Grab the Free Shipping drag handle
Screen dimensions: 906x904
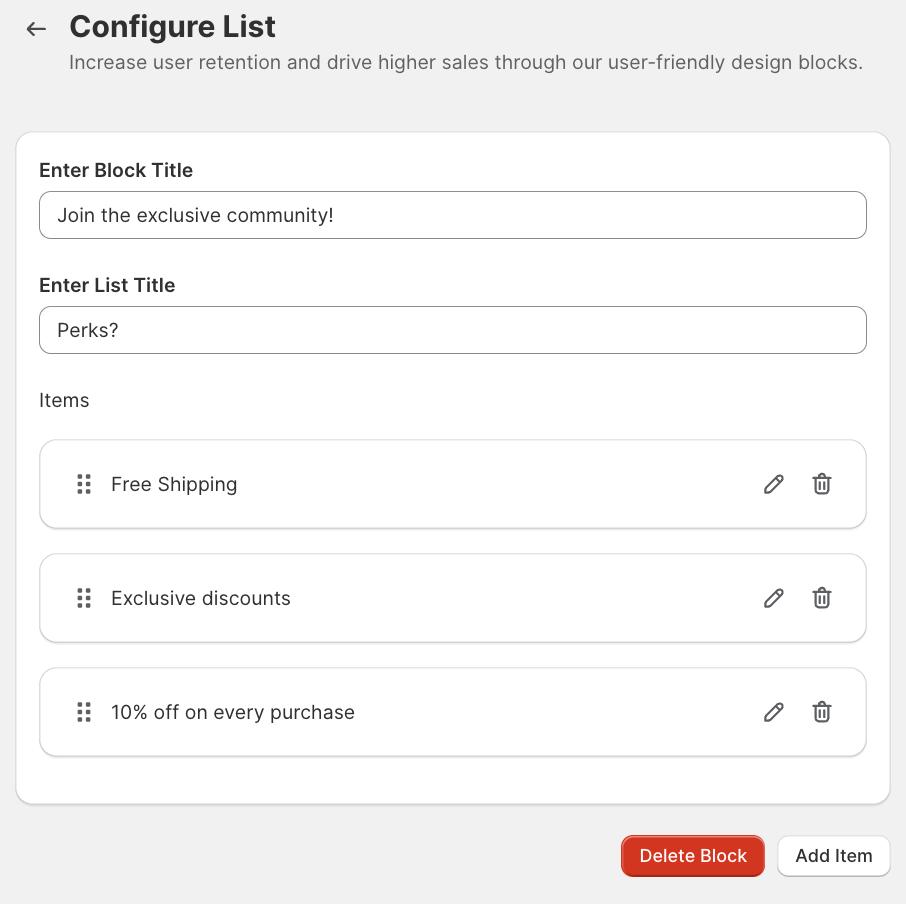[x=84, y=484]
